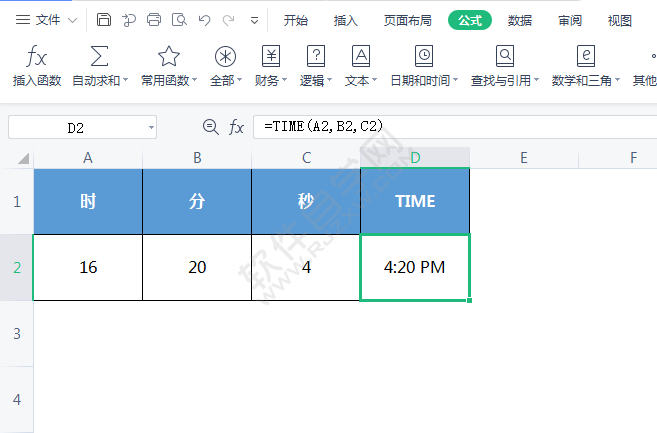
Task: Open 常用函数 star icon
Action: click(x=169, y=56)
